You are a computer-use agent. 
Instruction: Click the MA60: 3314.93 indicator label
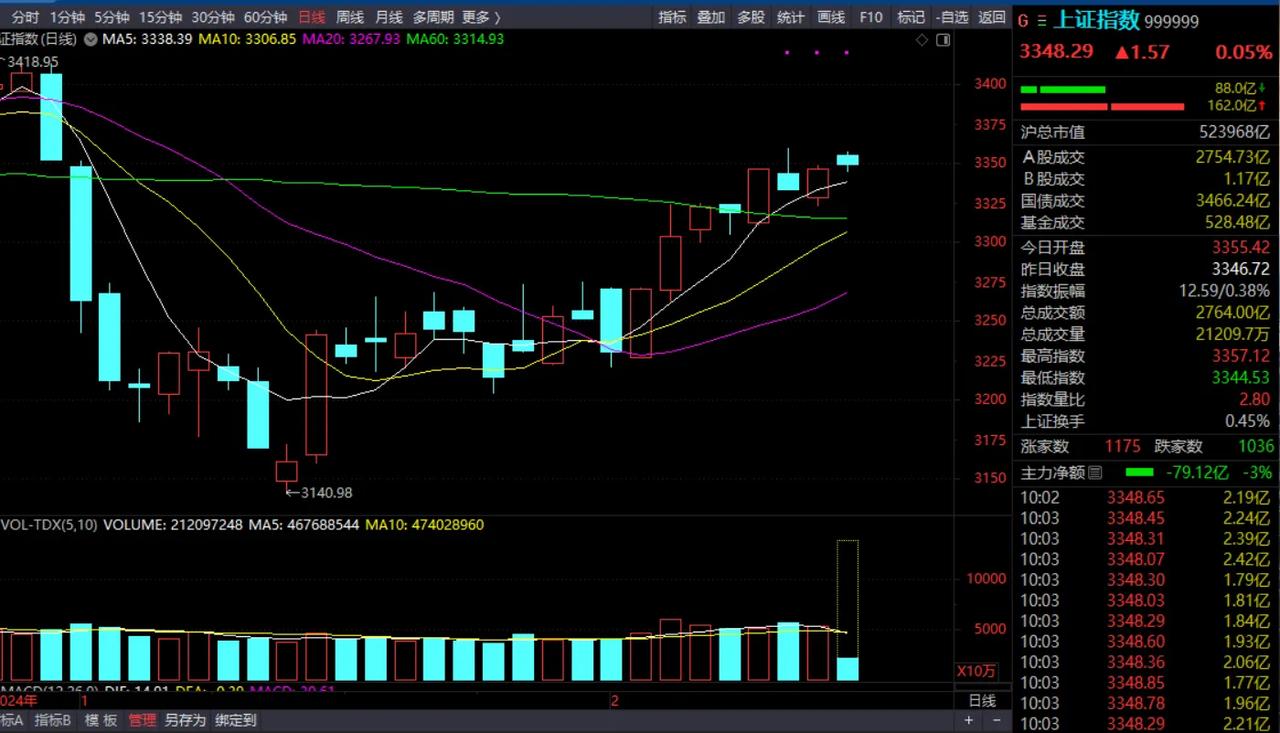[x=455, y=39]
